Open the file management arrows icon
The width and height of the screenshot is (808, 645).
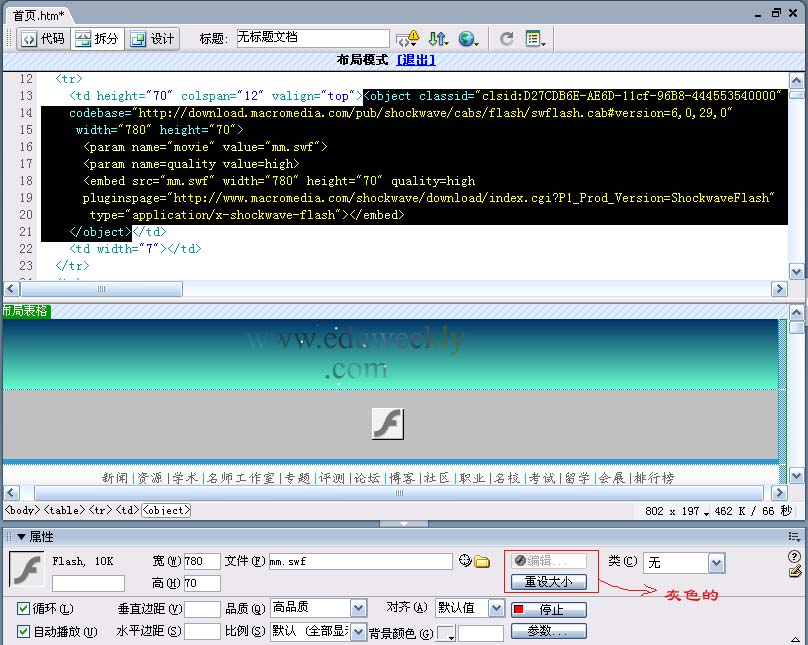click(x=438, y=39)
